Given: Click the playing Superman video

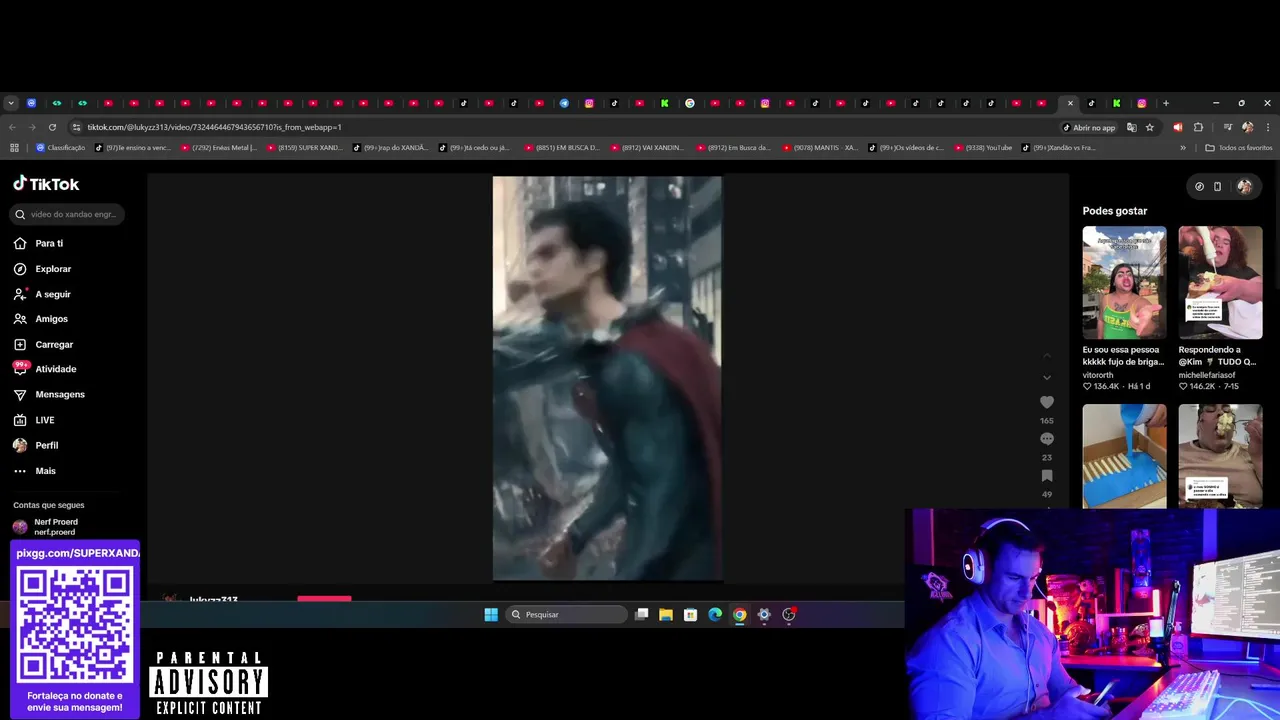Looking at the screenshot, I should click(607, 378).
